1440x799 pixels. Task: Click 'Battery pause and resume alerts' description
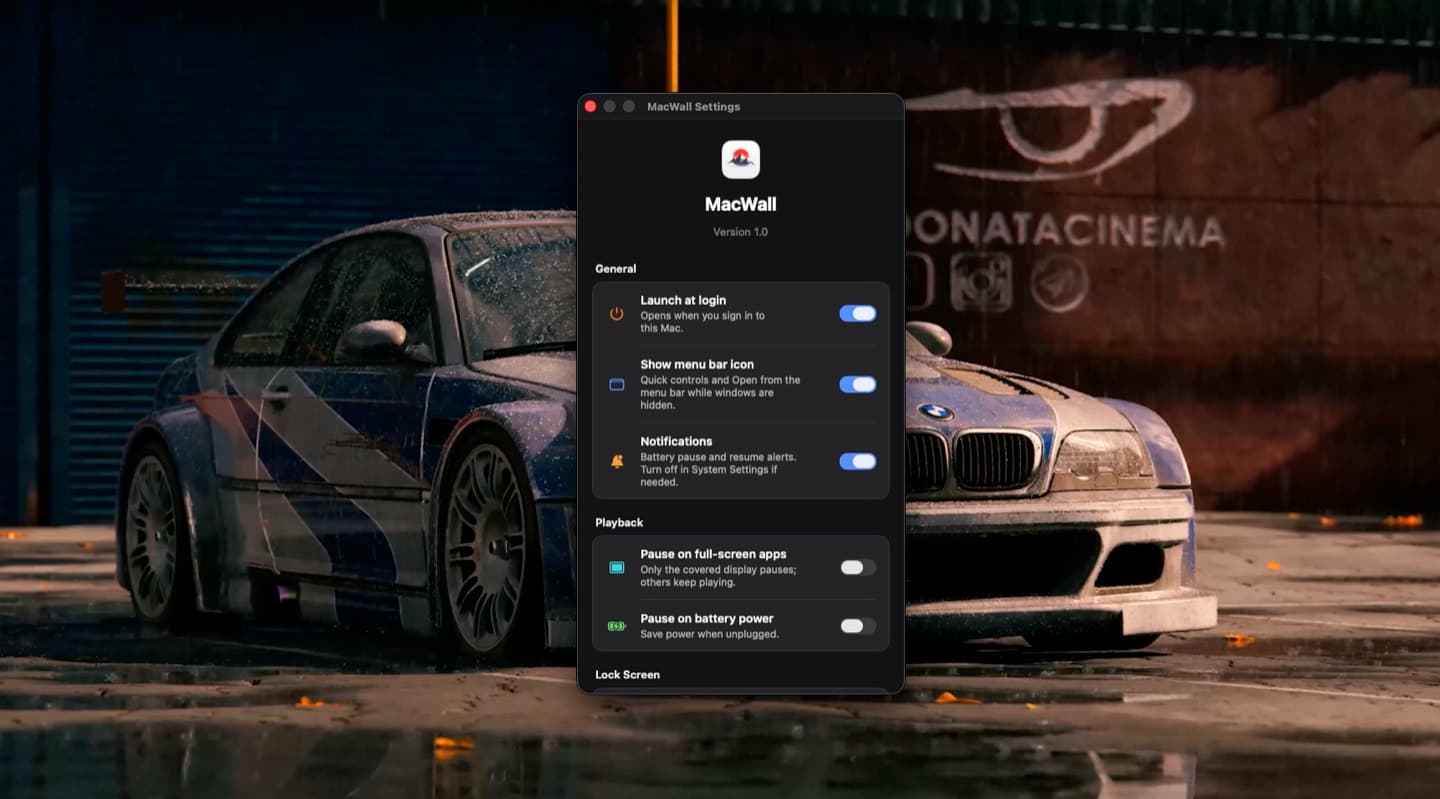tap(718, 469)
